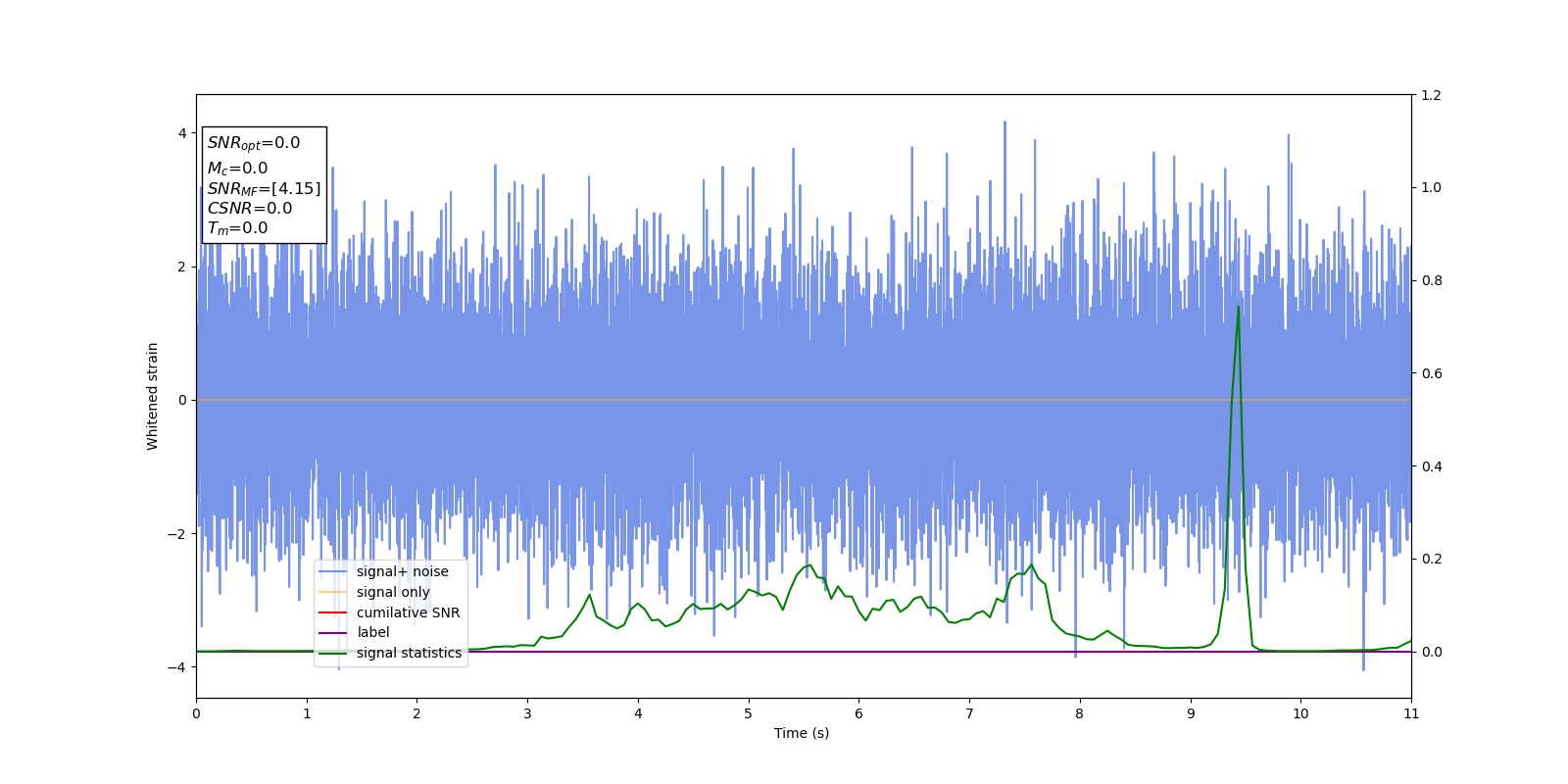Click right y-axis tick label 0.6
The image size is (1568, 784).
tap(1431, 373)
